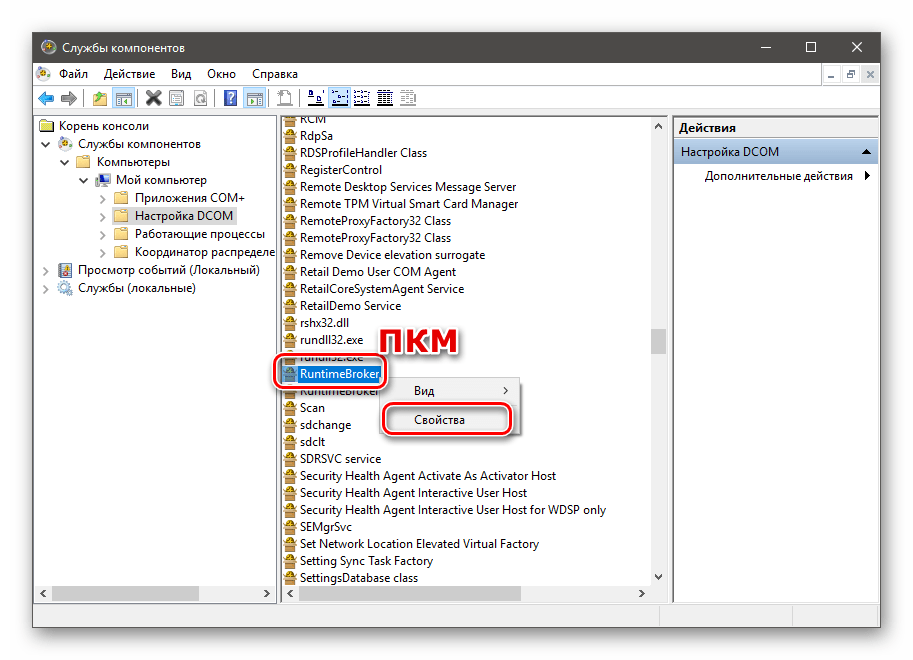The image size is (913, 660).
Task: Expand the Приложения COM+ folder node
Action: (x=103, y=198)
